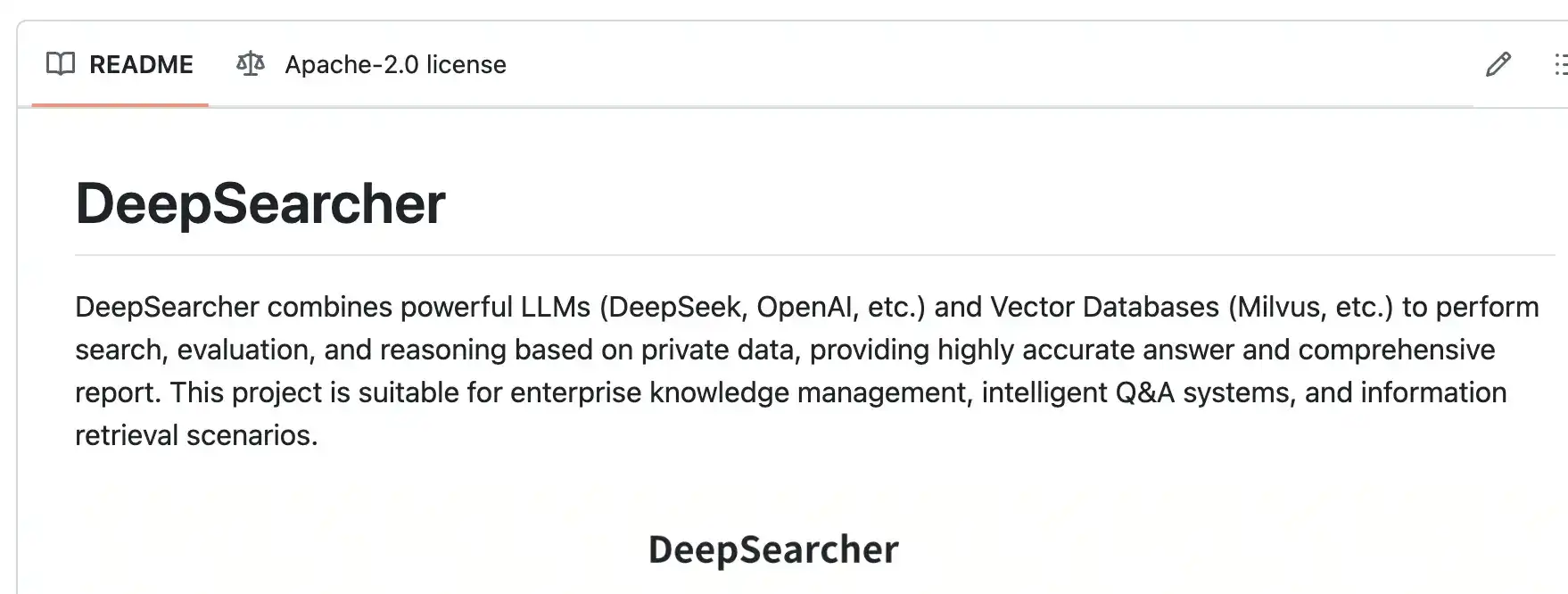Click the open book icon beside README
The height and width of the screenshot is (594, 1568).
coord(60,64)
